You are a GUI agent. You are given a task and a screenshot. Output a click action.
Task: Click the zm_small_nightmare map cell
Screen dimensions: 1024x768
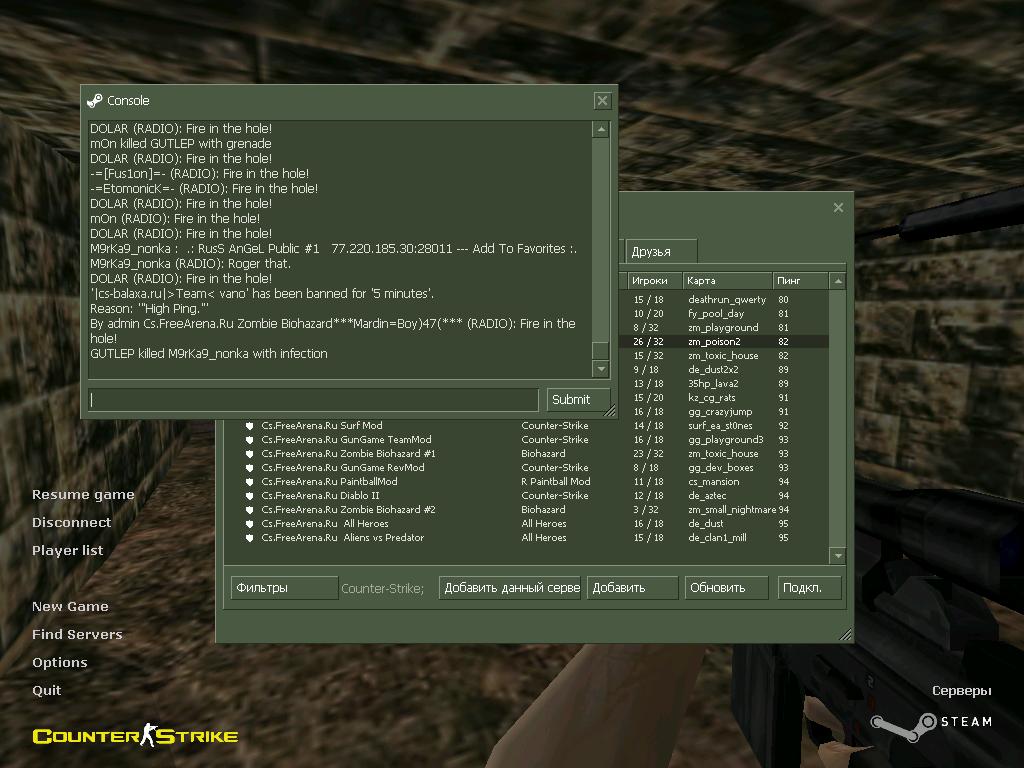[732, 510]
